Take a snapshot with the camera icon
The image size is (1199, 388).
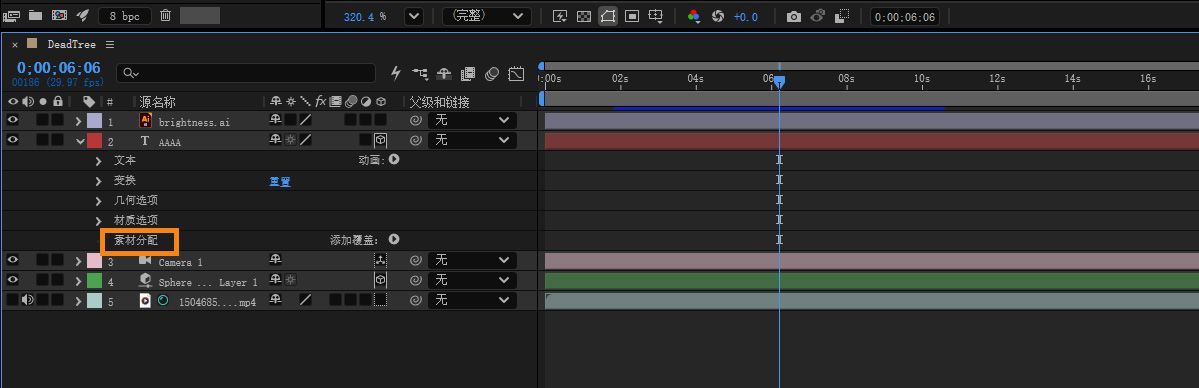[x=794, y=16]
